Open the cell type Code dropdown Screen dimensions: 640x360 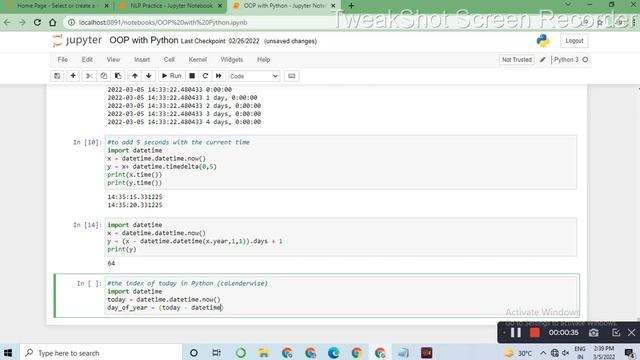254,76
